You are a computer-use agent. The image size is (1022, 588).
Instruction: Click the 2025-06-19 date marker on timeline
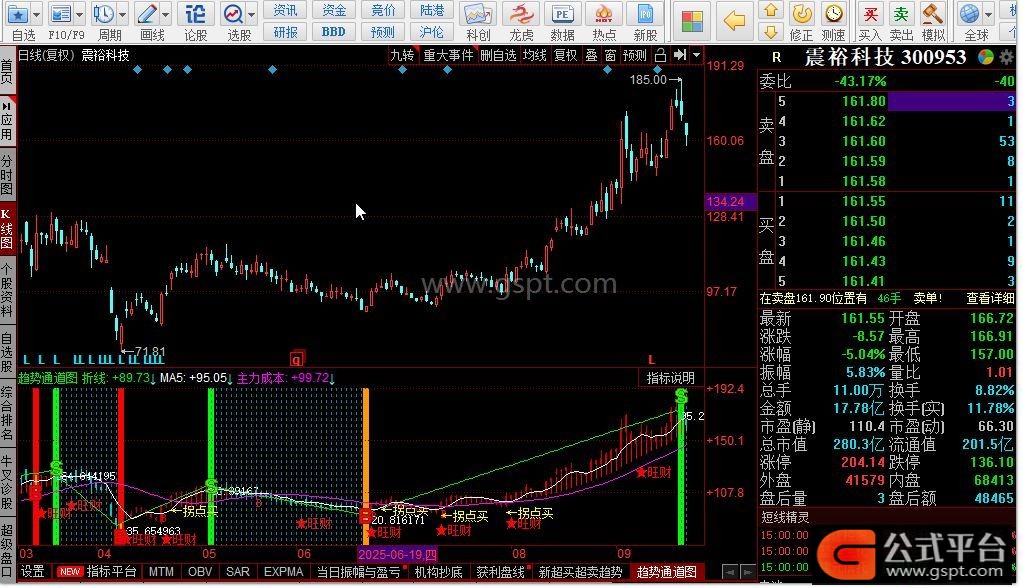(398, 553)
